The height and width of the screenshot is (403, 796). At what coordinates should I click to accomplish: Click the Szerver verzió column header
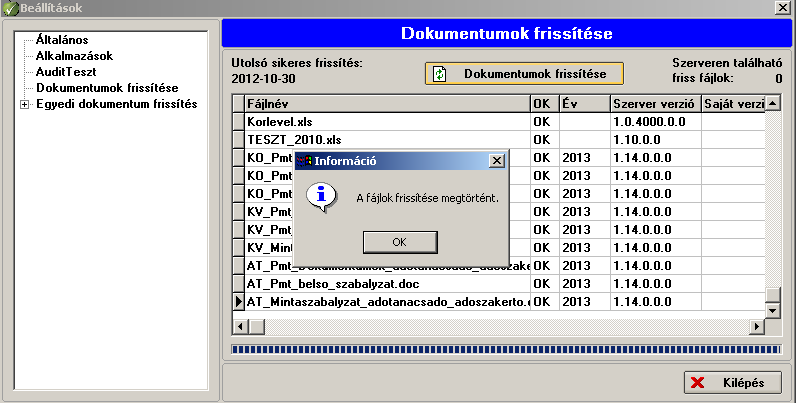pyautogui.click(x=655, y=104)
